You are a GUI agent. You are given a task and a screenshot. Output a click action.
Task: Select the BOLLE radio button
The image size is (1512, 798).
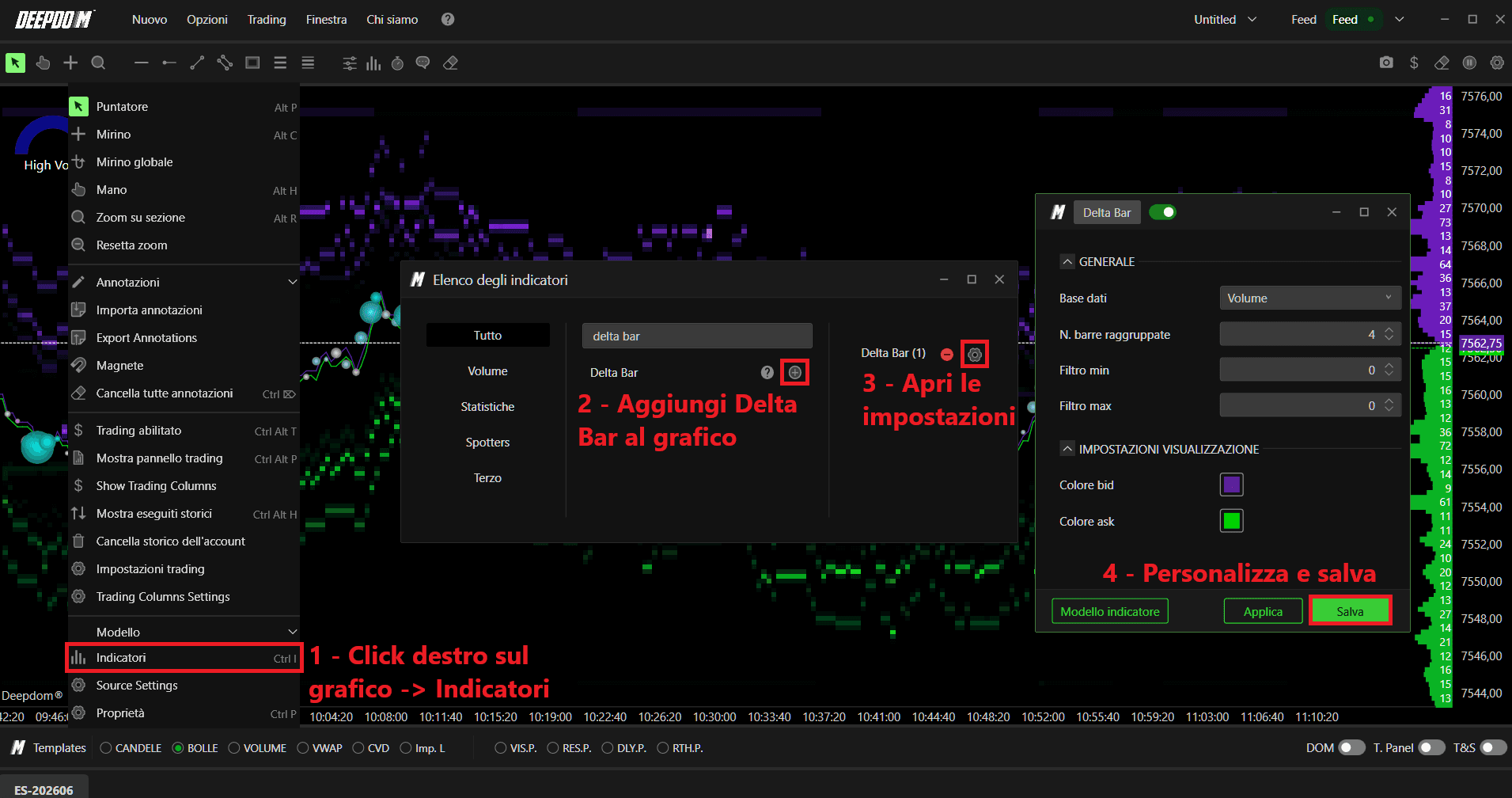pyautogui.click(x=178, y=748)
